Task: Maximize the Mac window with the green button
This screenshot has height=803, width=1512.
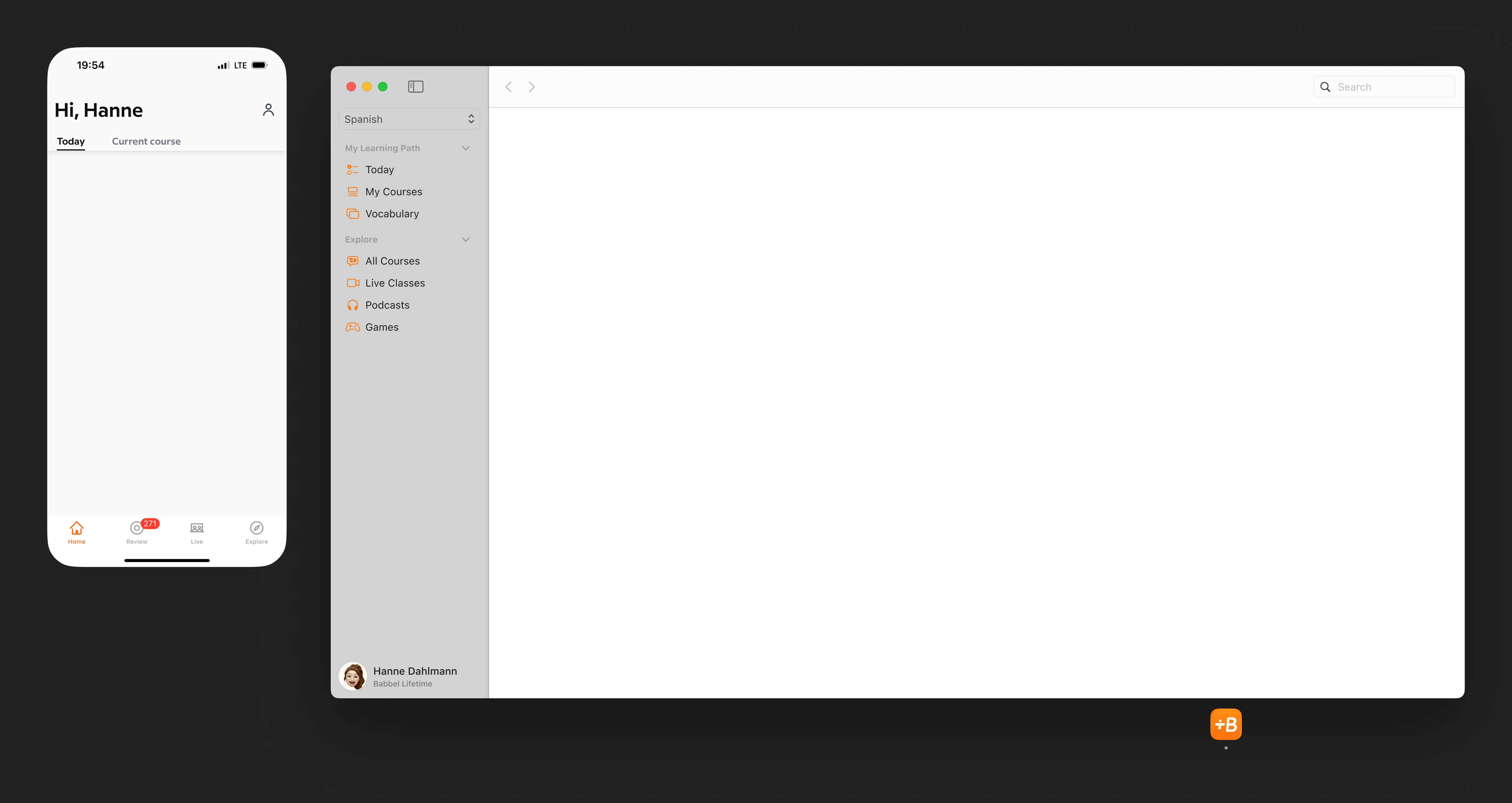Action: [383, 87]
